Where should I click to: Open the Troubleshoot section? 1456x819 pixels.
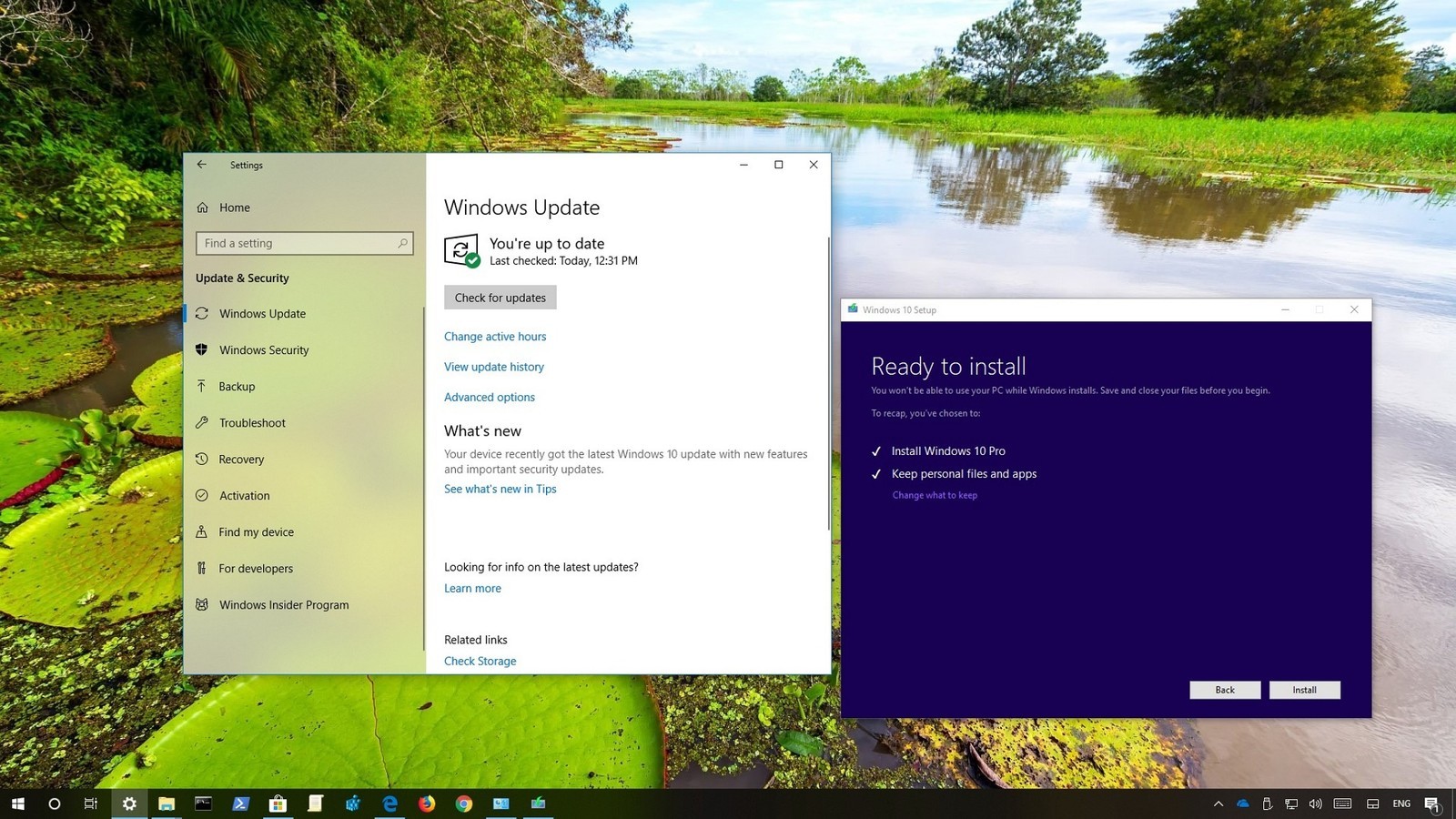tap(252, 422)
